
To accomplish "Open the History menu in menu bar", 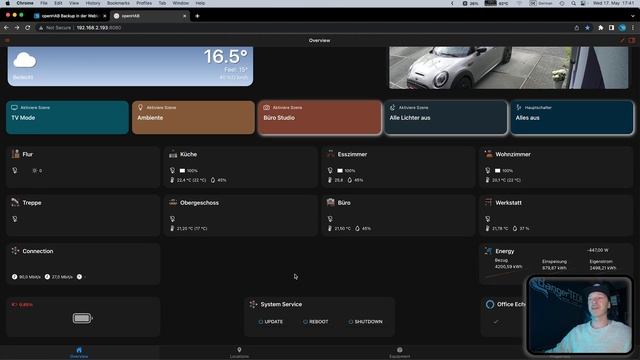I will 93,3.
